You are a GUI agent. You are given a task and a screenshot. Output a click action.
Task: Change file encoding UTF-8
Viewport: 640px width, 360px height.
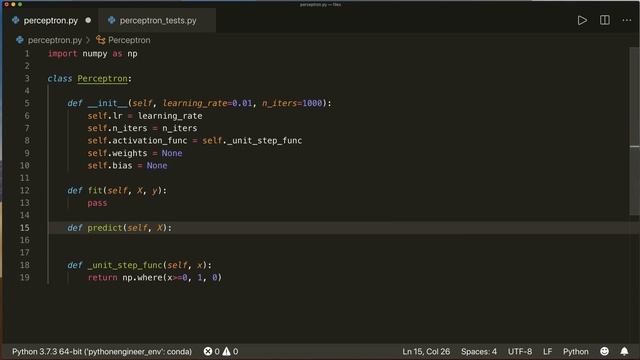pyautogui.click(x=520, y=351)
